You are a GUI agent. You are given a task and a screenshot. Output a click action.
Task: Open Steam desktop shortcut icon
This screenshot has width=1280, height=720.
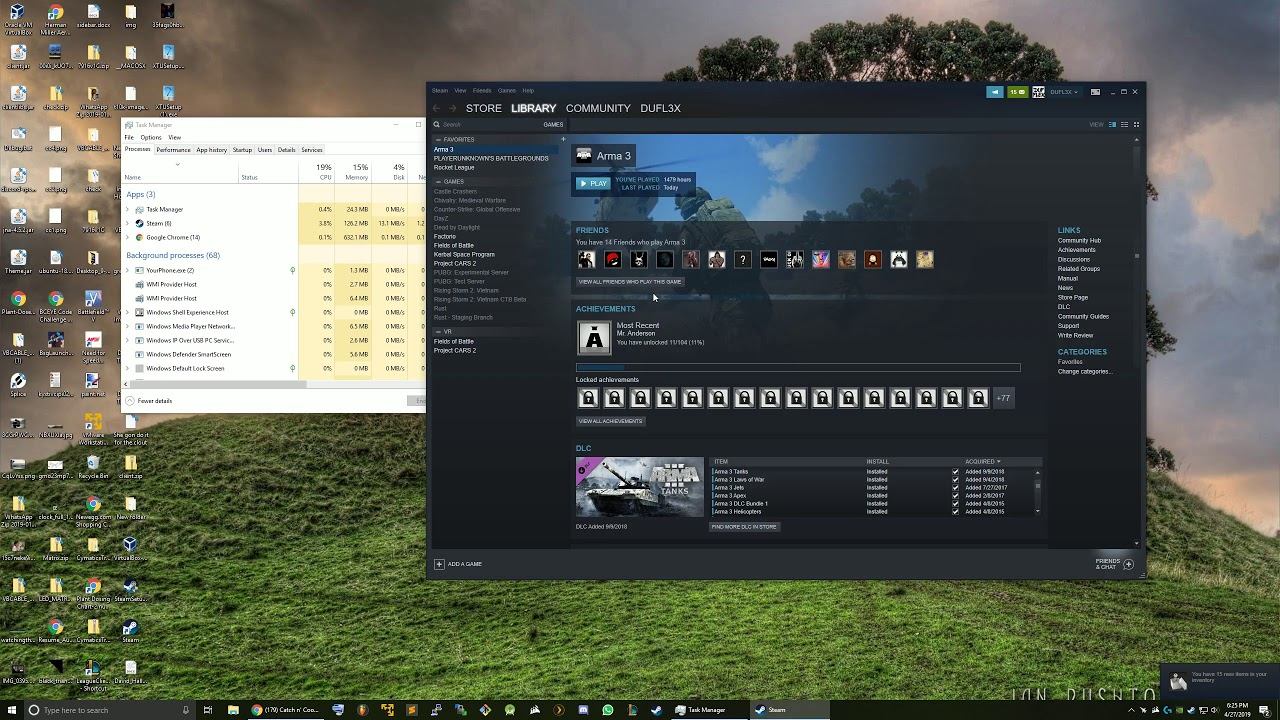(x=130, y=629)
